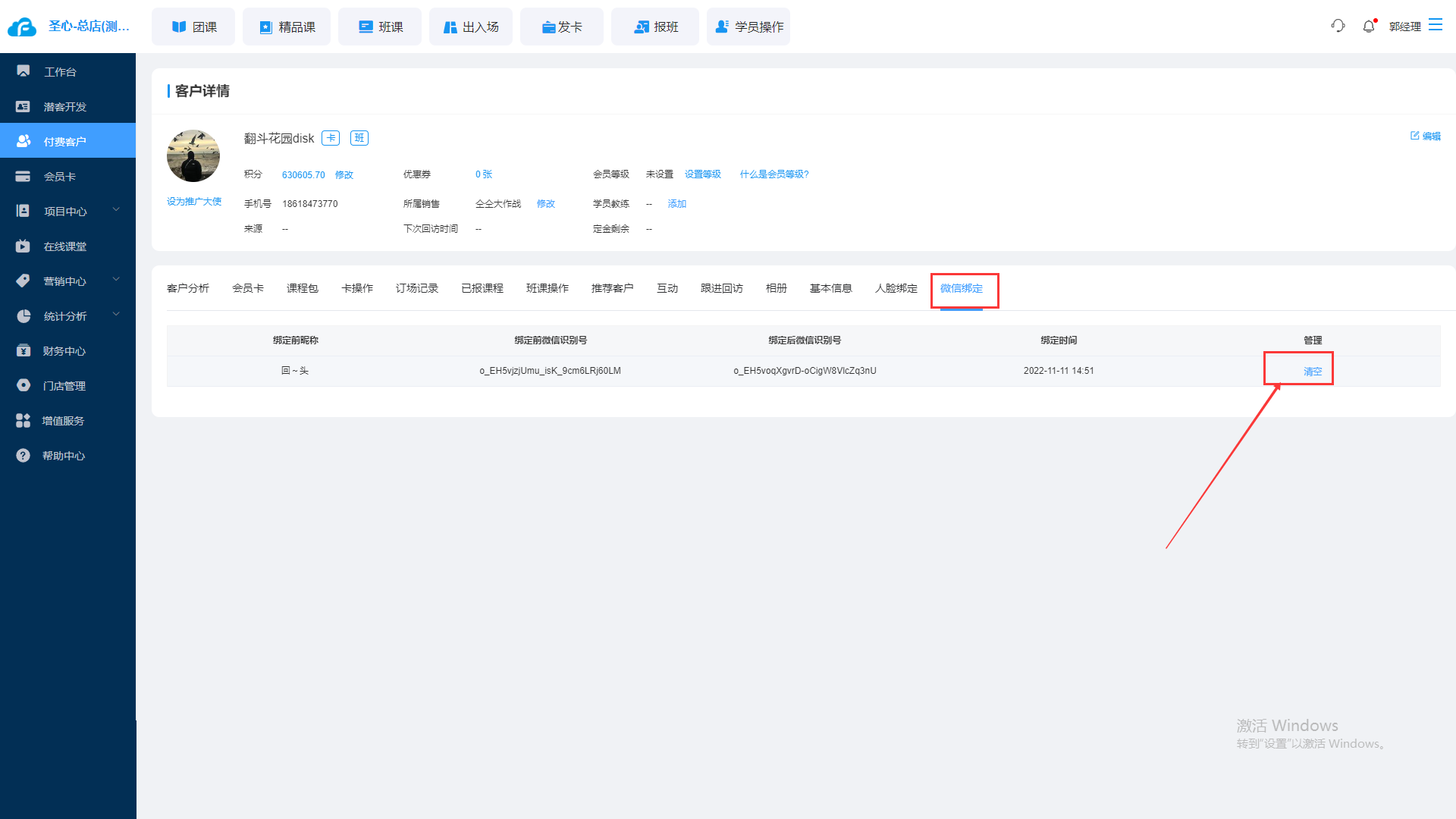Switch to the 班课操作 tab

548,288
